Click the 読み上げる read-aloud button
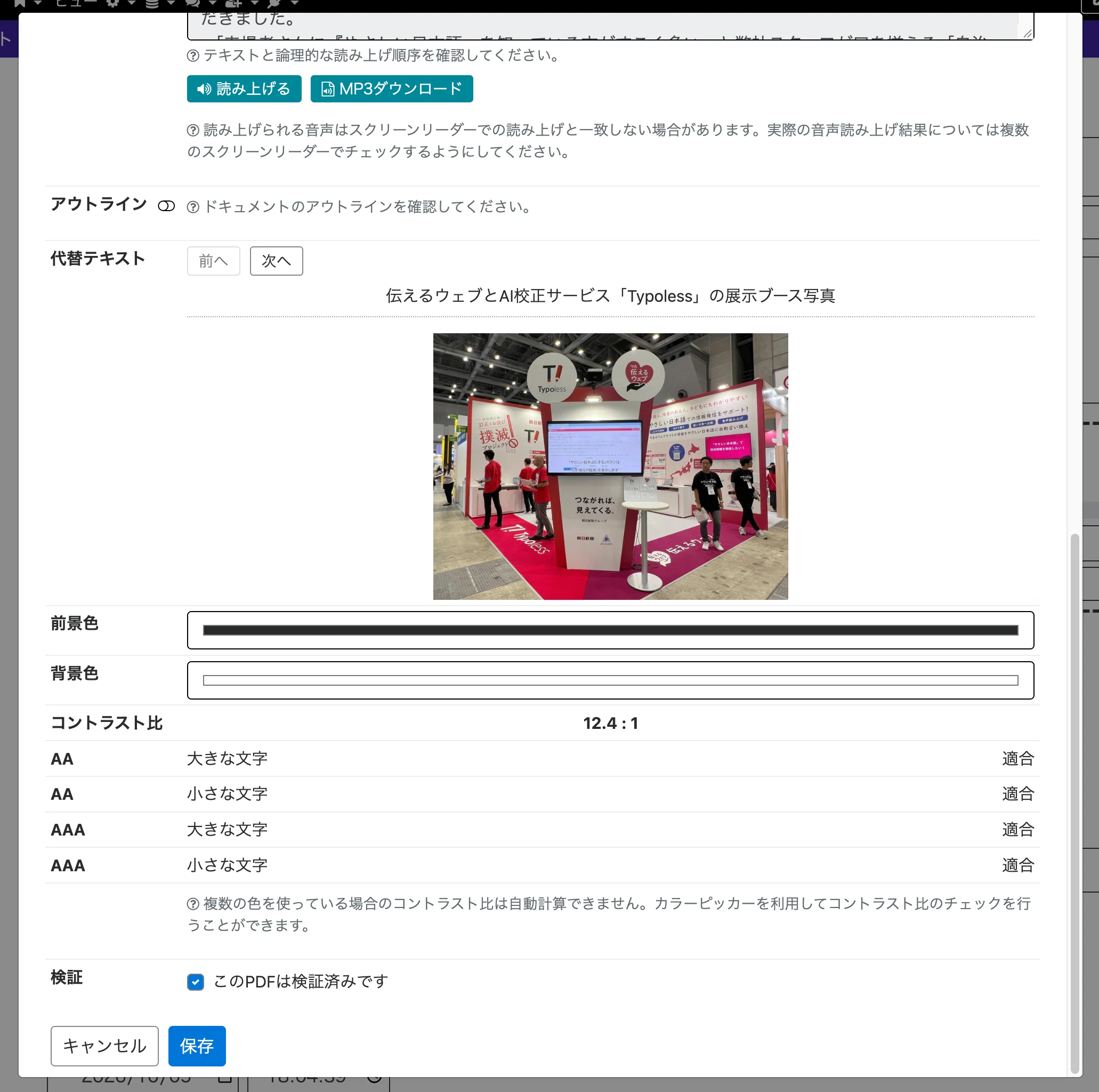Viewport: 1099px width, 1092px height. click(x=244, y=89)
